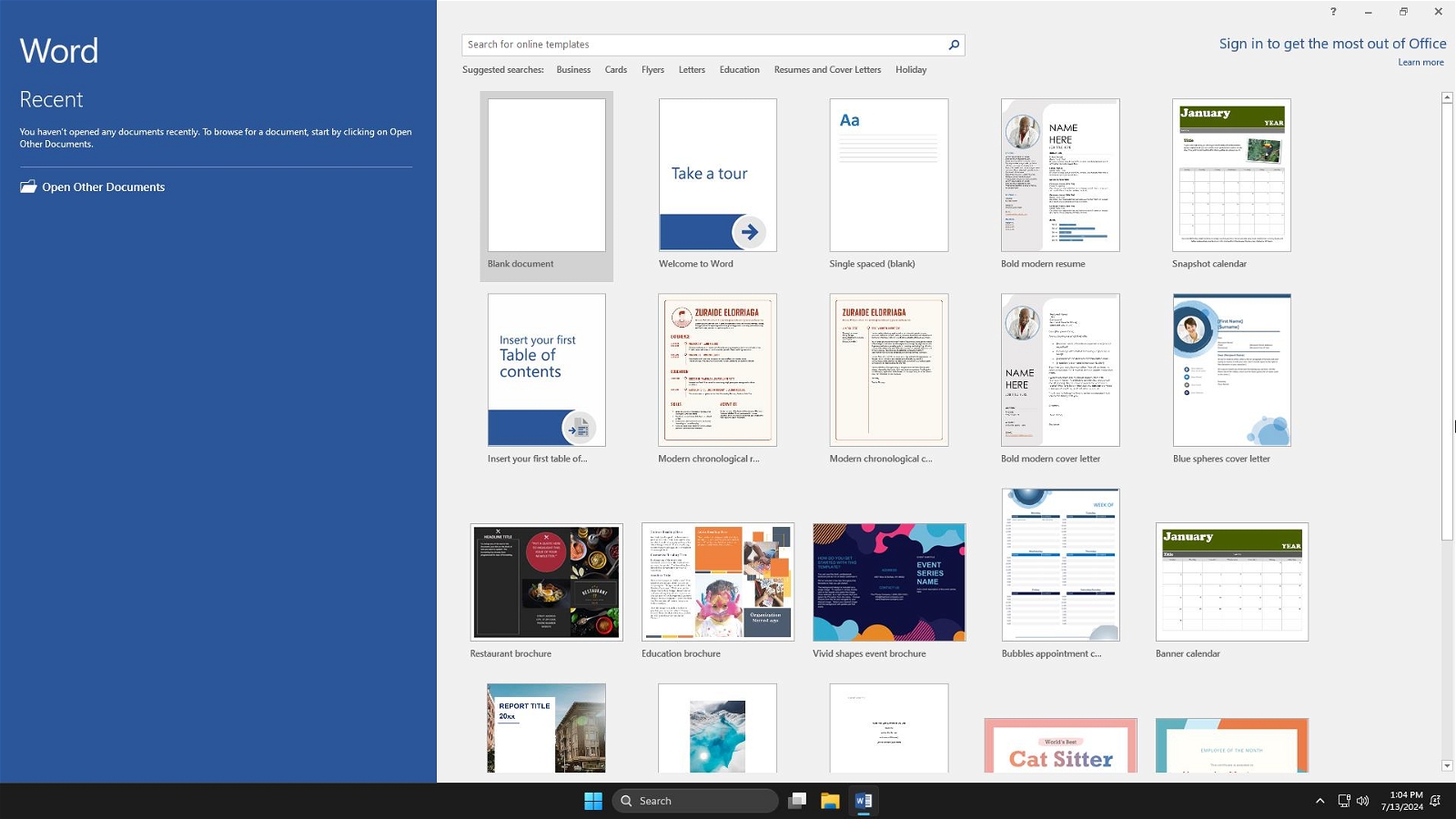Click the Open Other Documents folder icon
Viewport: 1456px width, 819px height.
27,187
